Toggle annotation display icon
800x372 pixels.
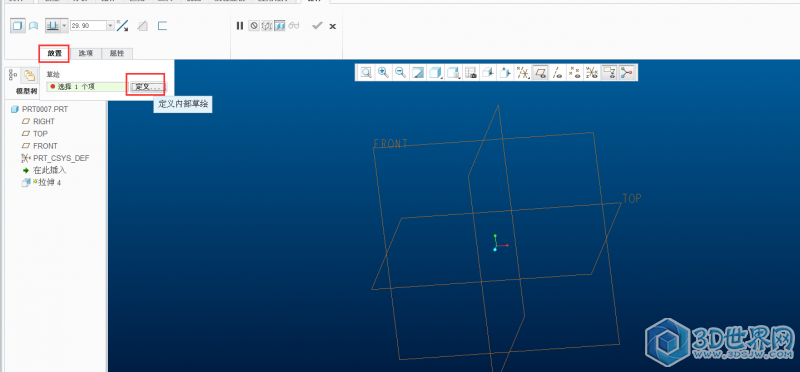(609, 72)
